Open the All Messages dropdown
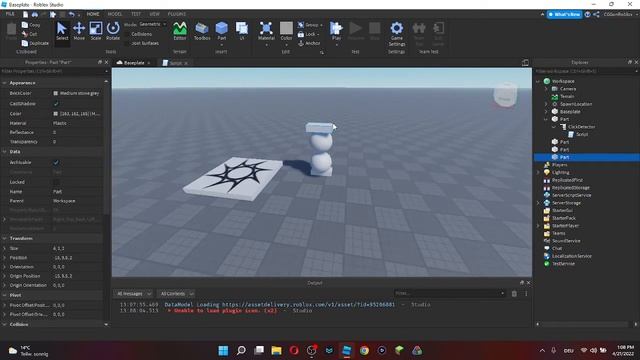 point(133,293)
